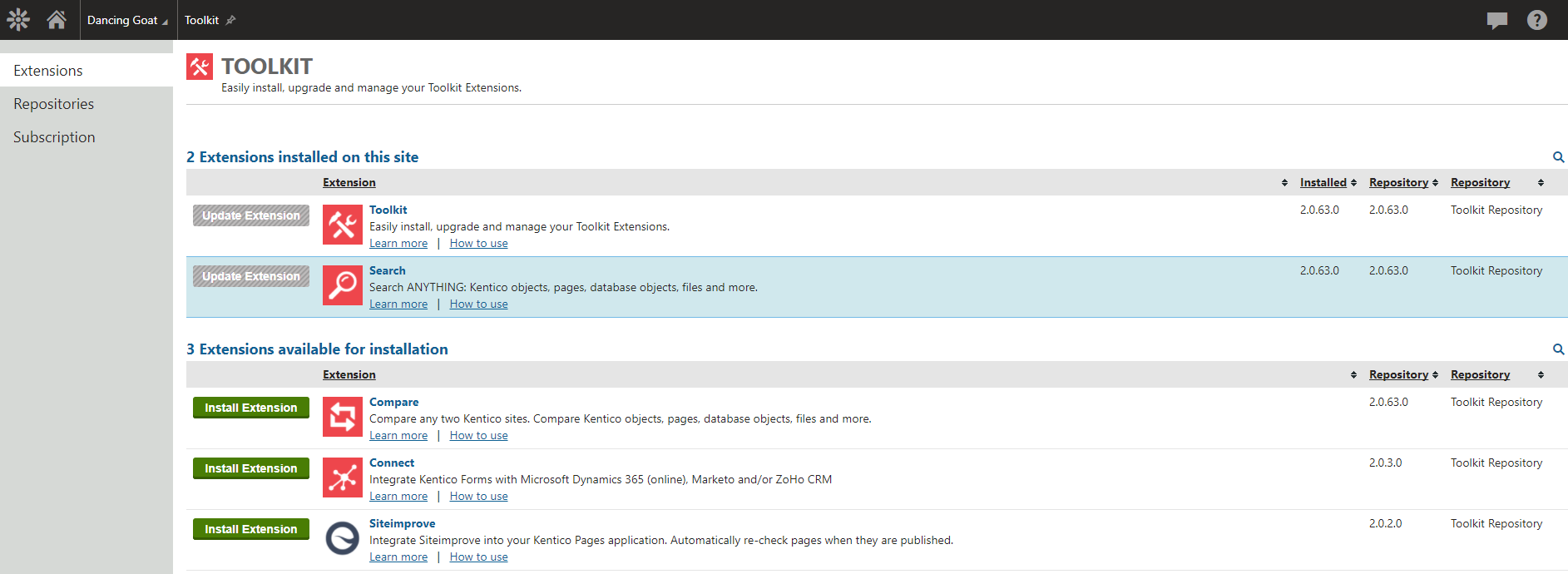Screen dimensions: 1568x574
Task: Open the Dancing Goat site selector
Action: (x=127, y=20)
